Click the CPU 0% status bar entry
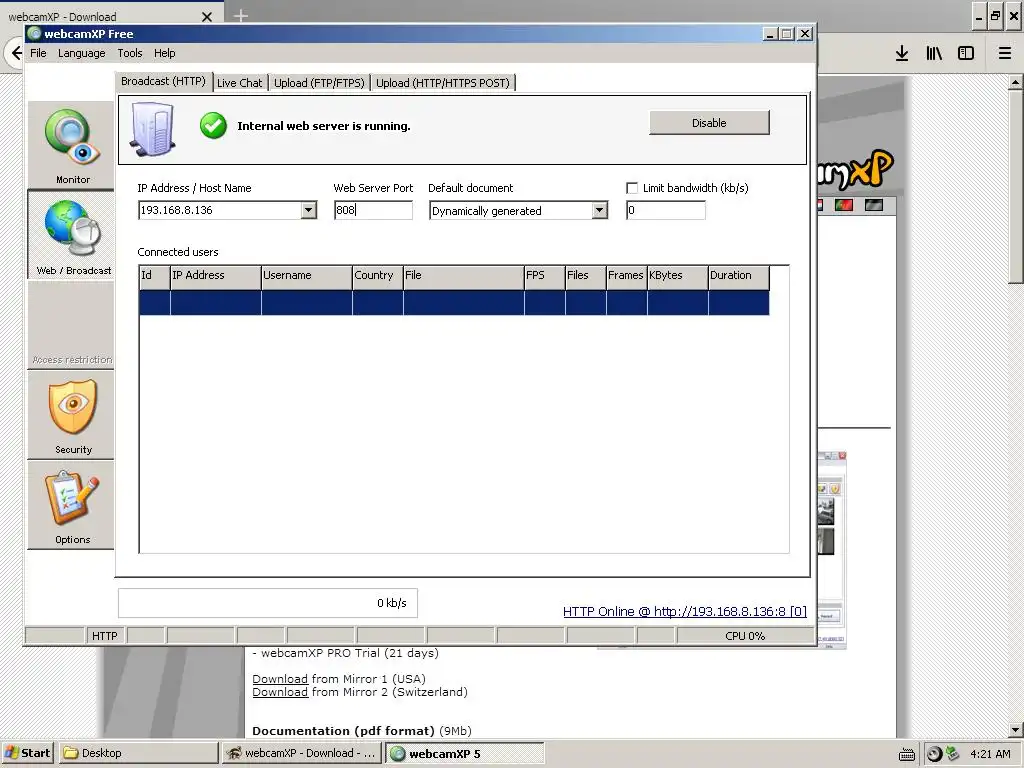 pyautogui.click(x=745, y=635)
